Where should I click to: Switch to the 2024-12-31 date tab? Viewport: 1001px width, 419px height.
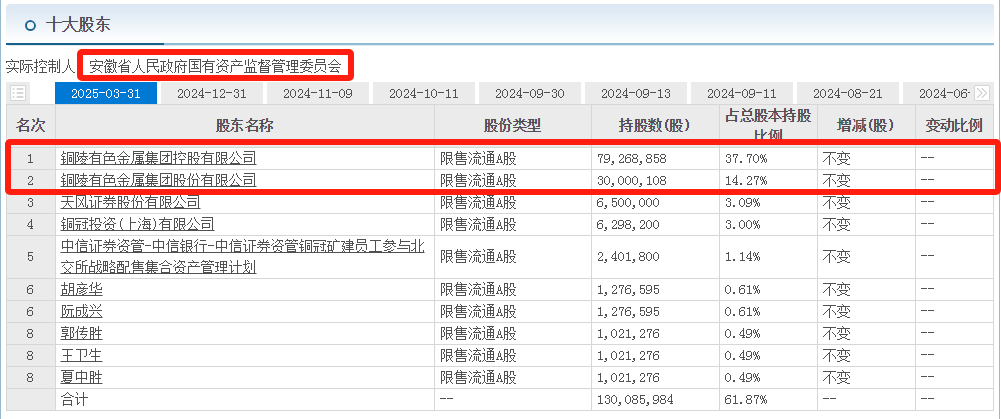pos(211,93)
